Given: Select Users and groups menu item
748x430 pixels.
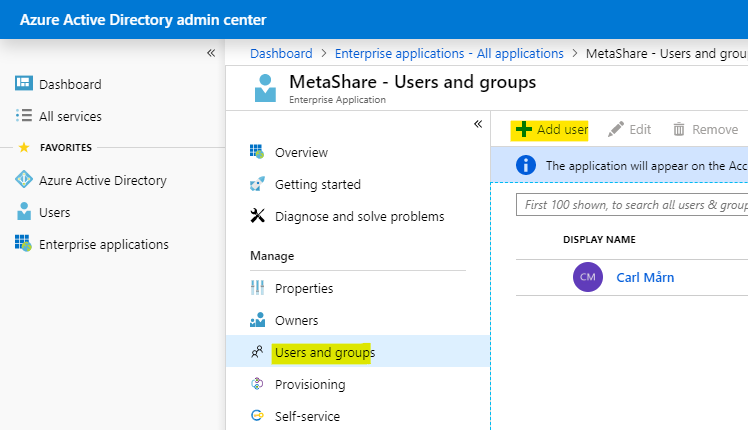Looking at the screenshot, I should click(x=358, y=351).
